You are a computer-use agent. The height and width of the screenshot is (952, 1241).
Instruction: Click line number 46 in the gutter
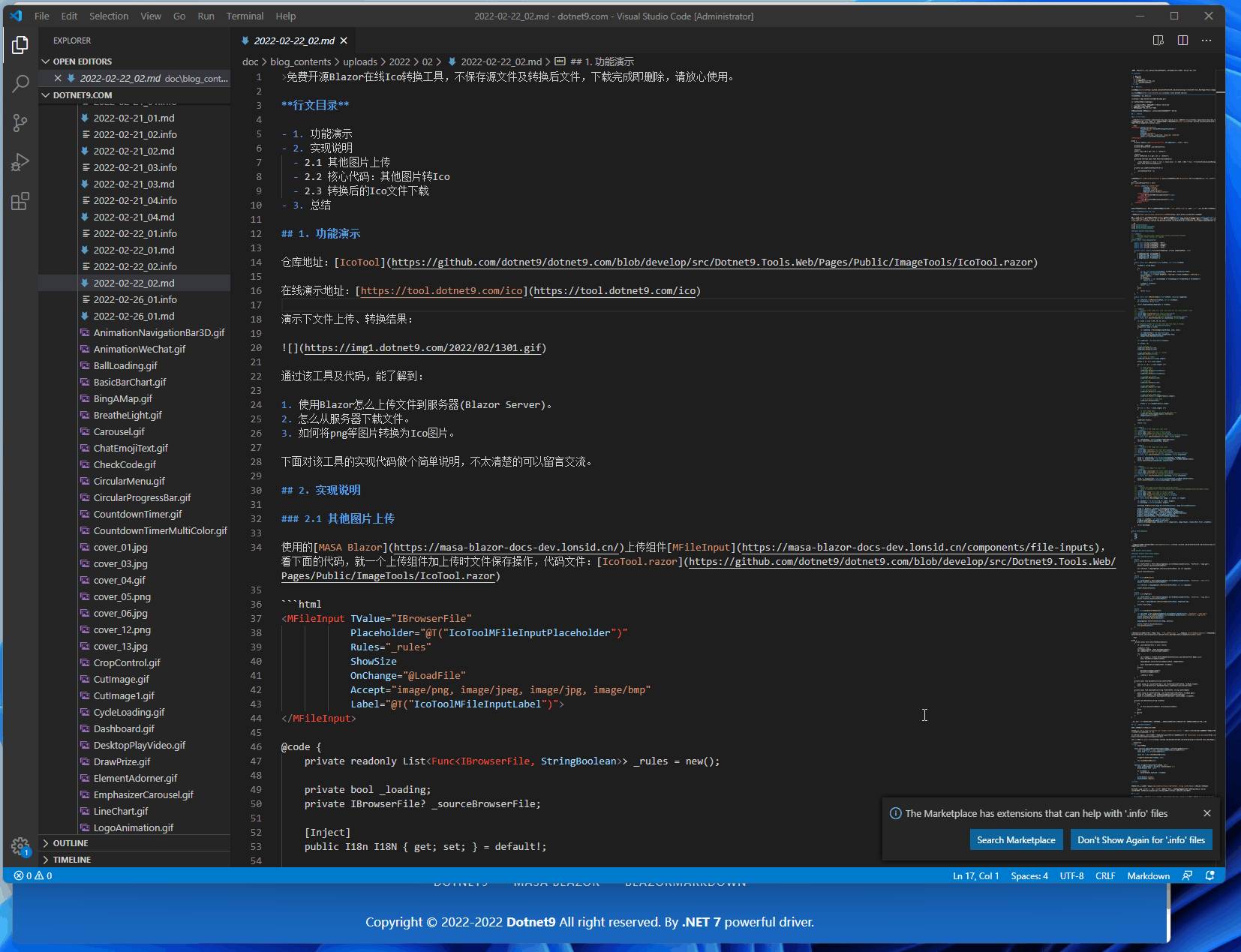tap(256, 746)
